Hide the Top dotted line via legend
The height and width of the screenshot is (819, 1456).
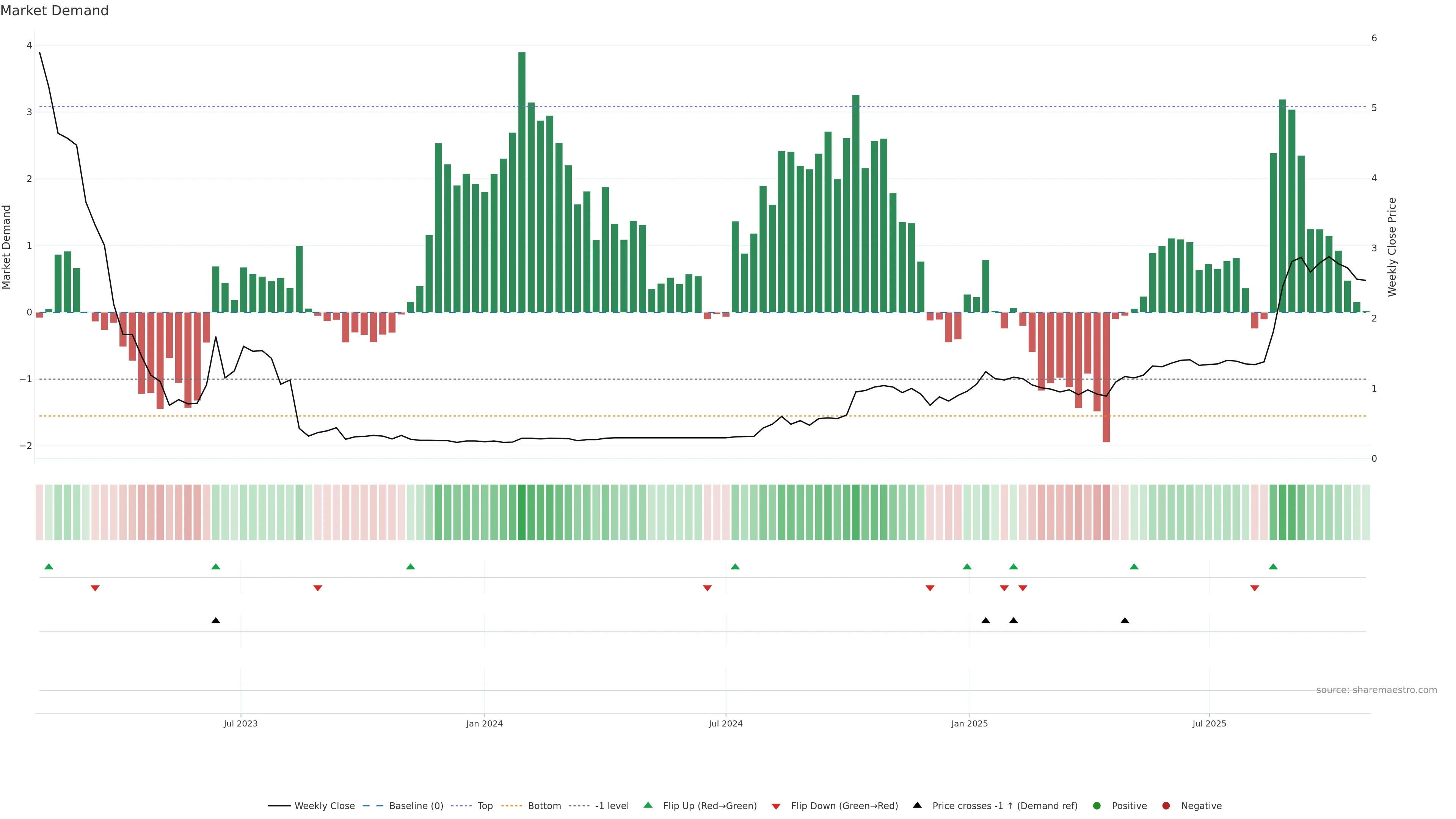(x=485, y=806)
